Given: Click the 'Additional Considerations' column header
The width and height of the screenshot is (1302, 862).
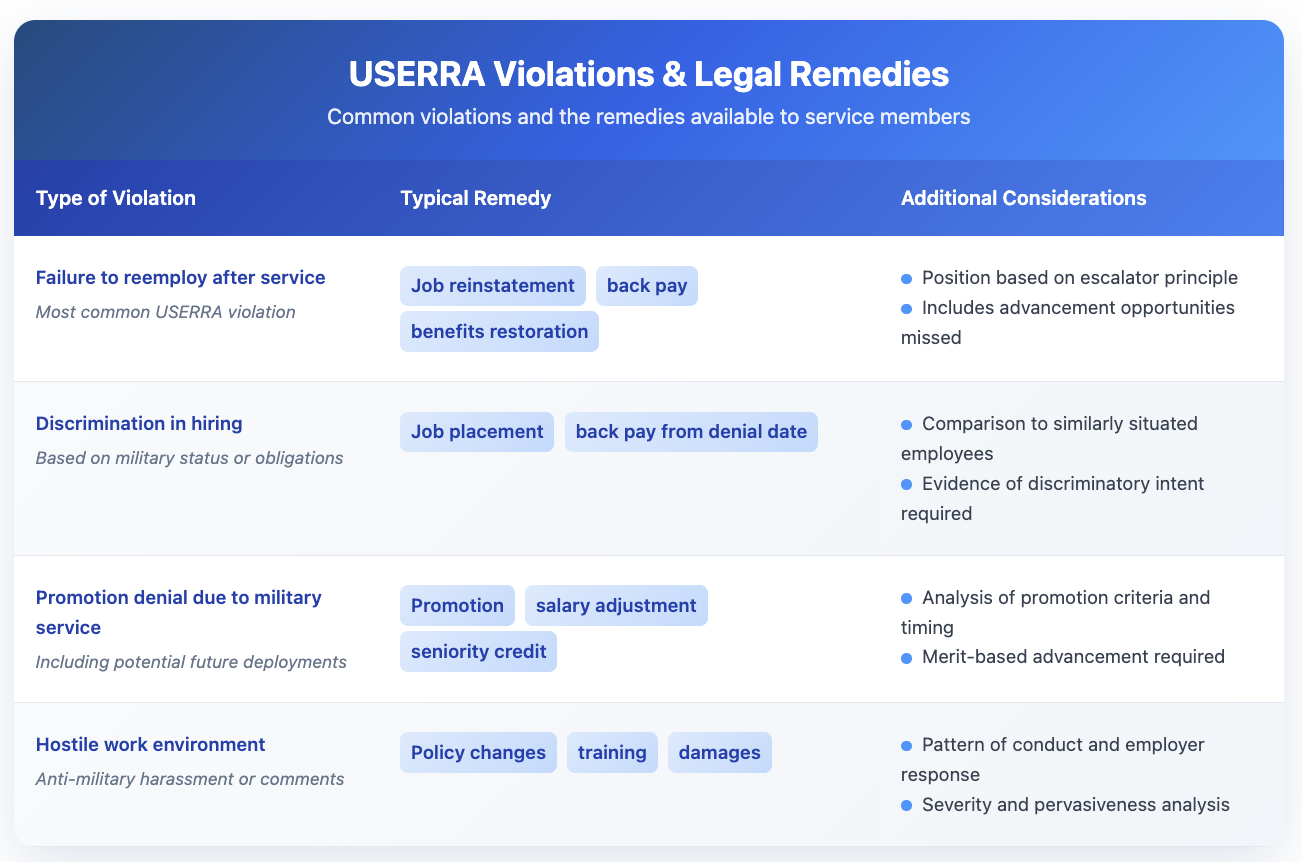Looking at the screenshot, I should [1023, 198].
